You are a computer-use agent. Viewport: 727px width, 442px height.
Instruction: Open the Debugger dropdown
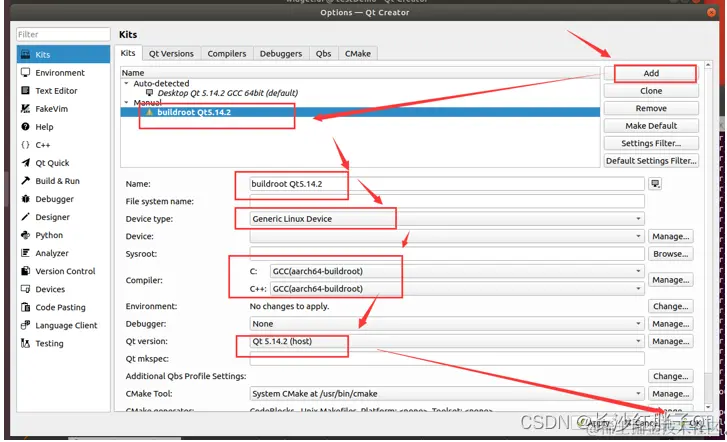[x=447, y=324]
